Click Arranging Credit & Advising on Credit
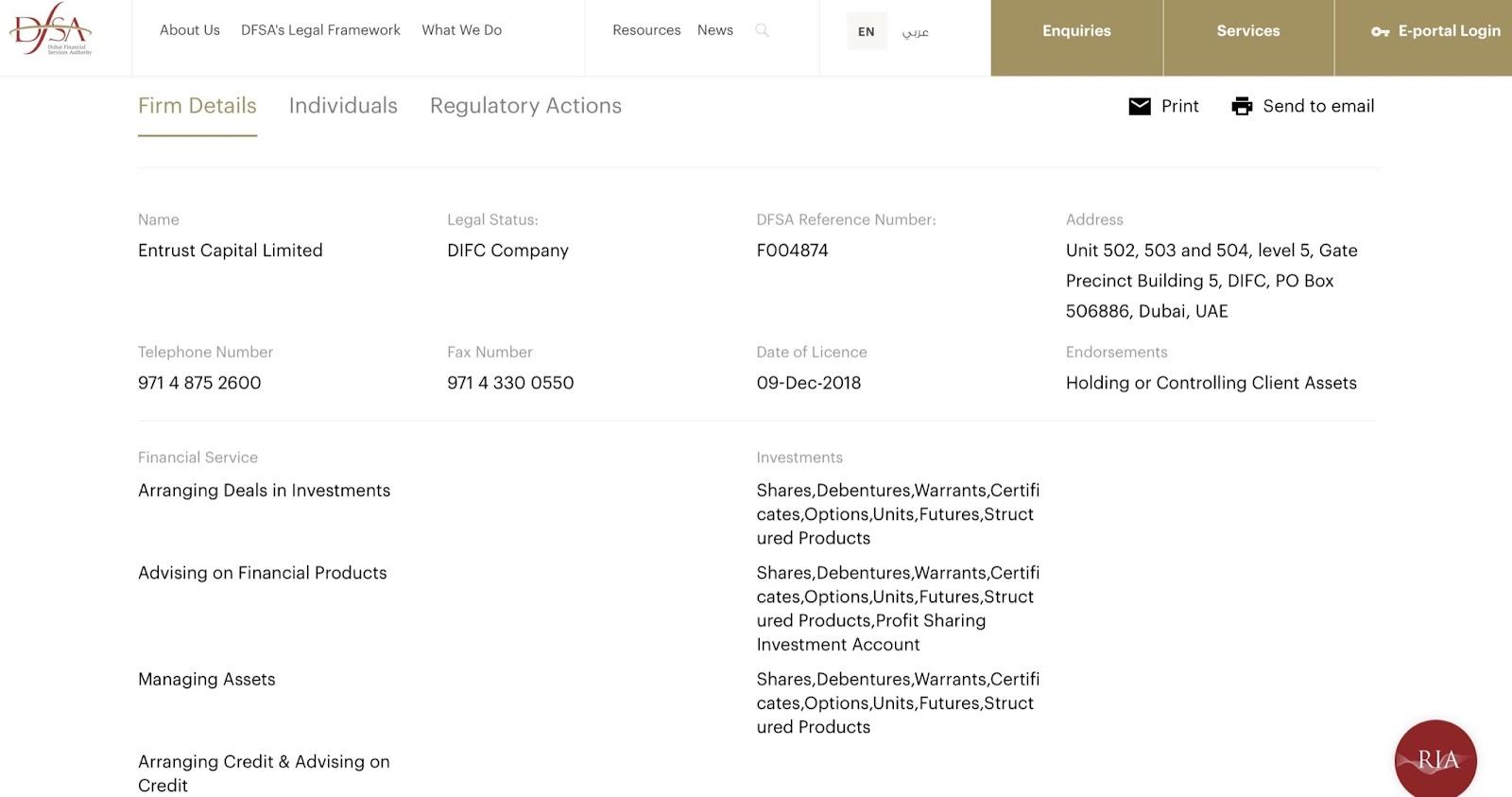This screenshot has height=797, width=1512. tap(264, 773)
